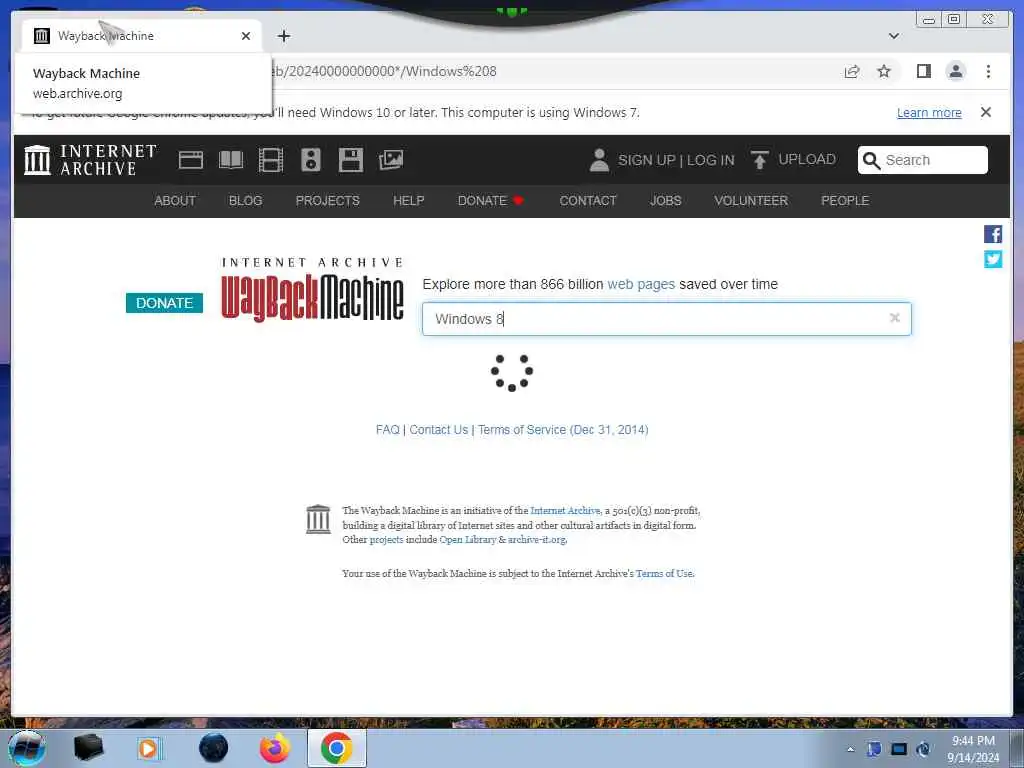Click the magnifier icon in the search box
The image size is (1024, 768).
pos(871,160)
